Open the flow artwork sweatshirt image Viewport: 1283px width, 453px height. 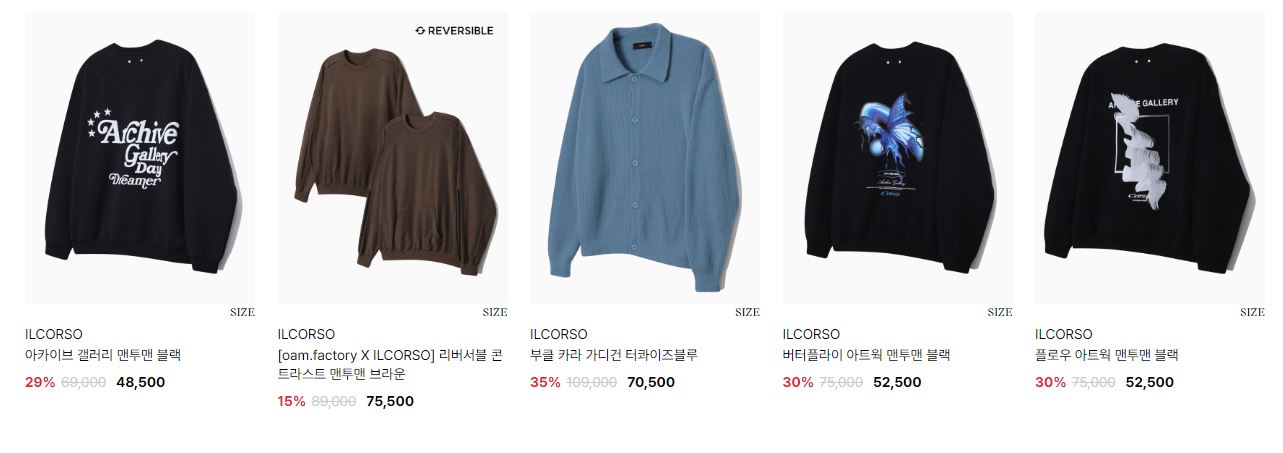click(x=1150, y=158)
